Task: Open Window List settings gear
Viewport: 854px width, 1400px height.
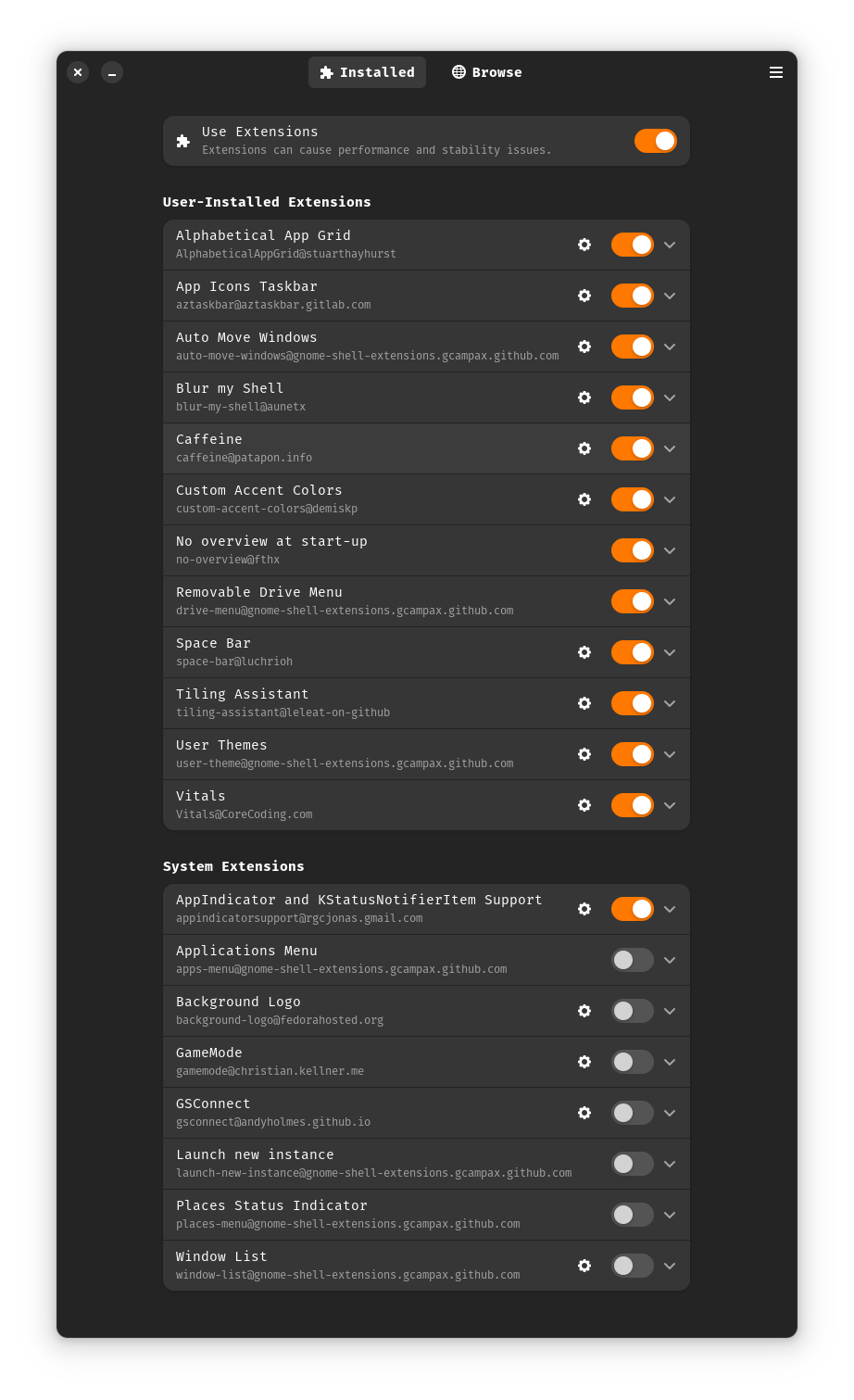Action: coord(584,1266)
